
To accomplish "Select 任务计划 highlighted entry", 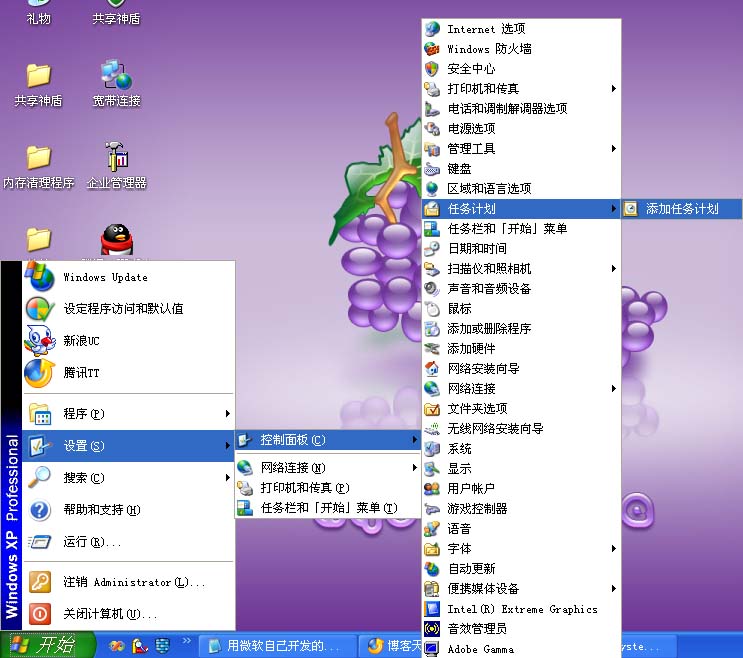I will point(521,208).
